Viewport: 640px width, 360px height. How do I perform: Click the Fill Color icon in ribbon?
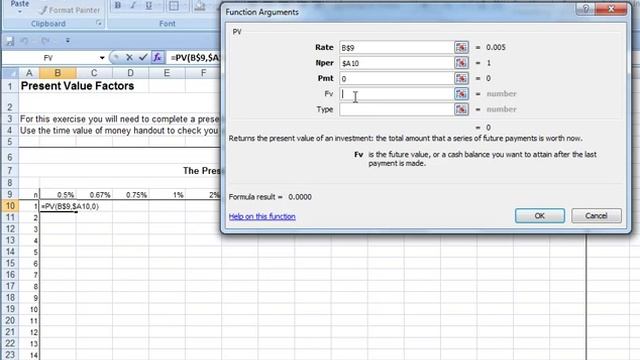coord(200,6)
